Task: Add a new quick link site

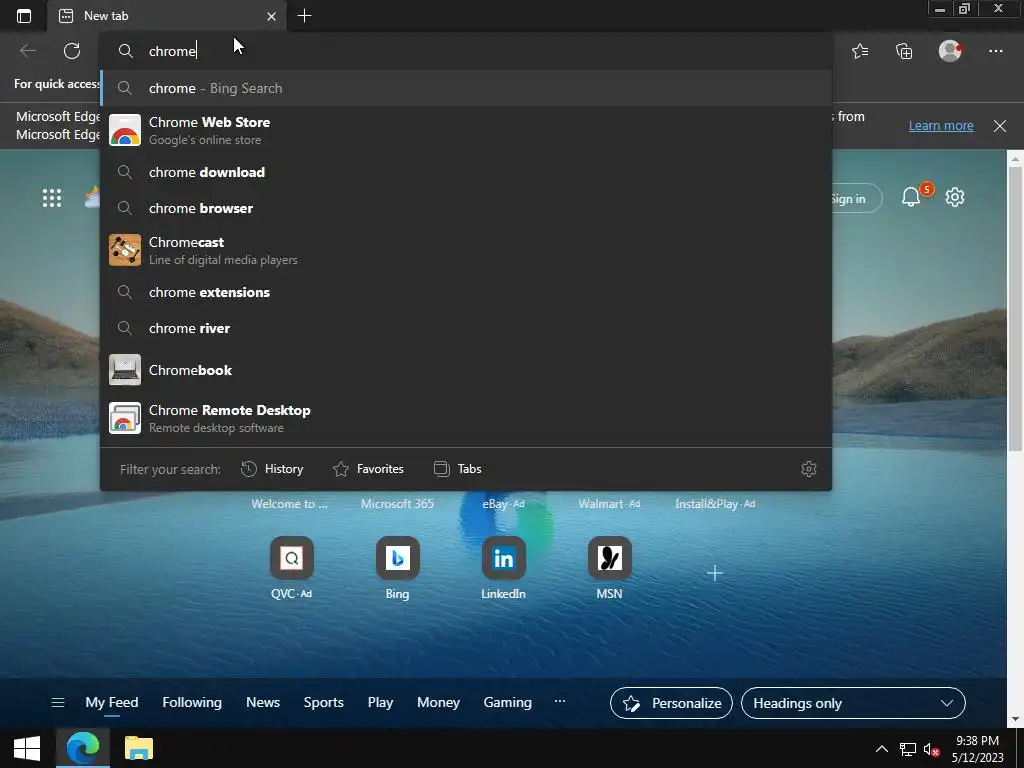Action: point(715,573)
